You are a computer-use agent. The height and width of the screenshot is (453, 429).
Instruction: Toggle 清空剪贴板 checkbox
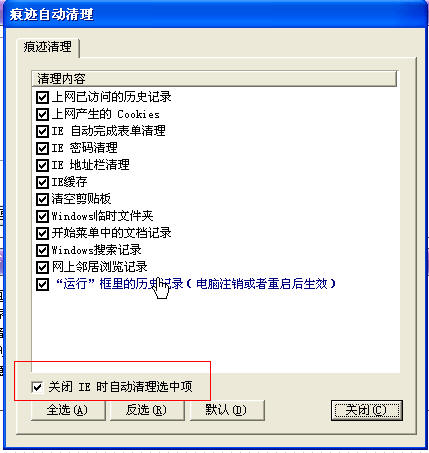[42, 199]
